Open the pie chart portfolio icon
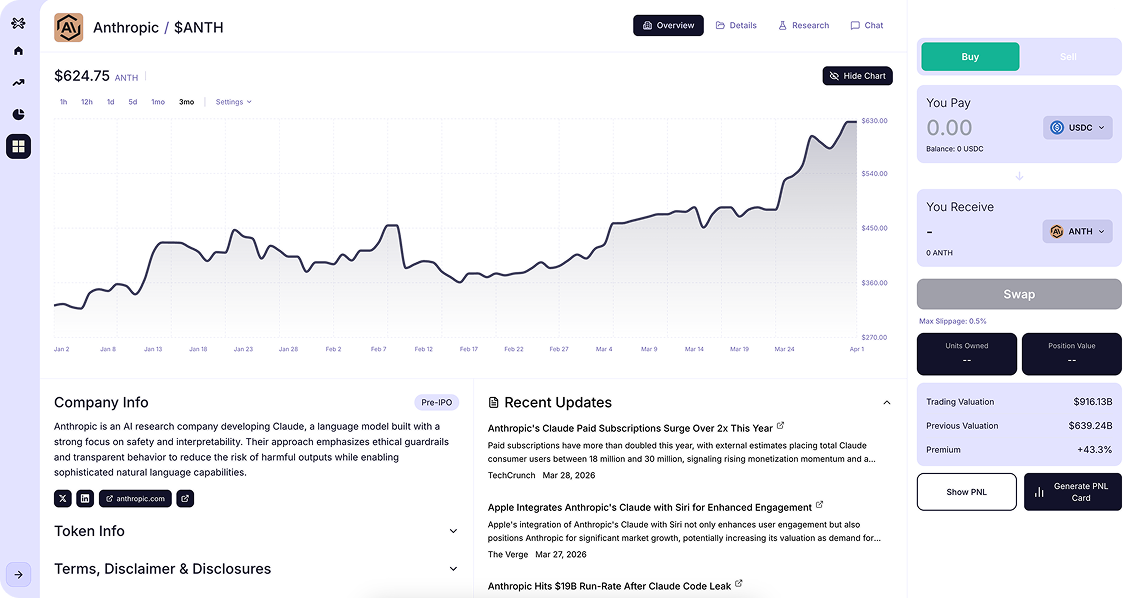 (18, 114)
